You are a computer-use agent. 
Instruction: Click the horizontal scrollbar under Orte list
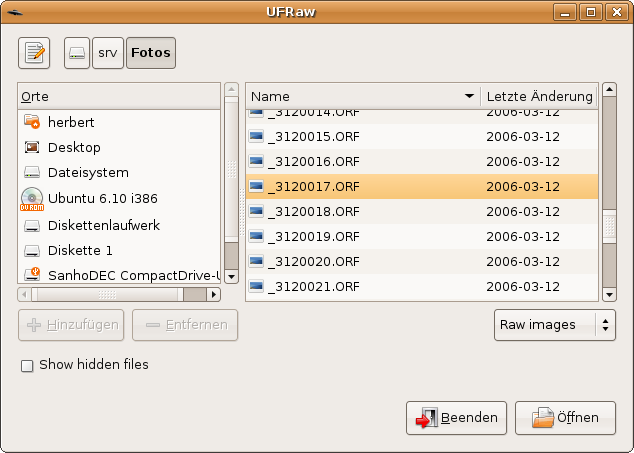tap(110, 295)
